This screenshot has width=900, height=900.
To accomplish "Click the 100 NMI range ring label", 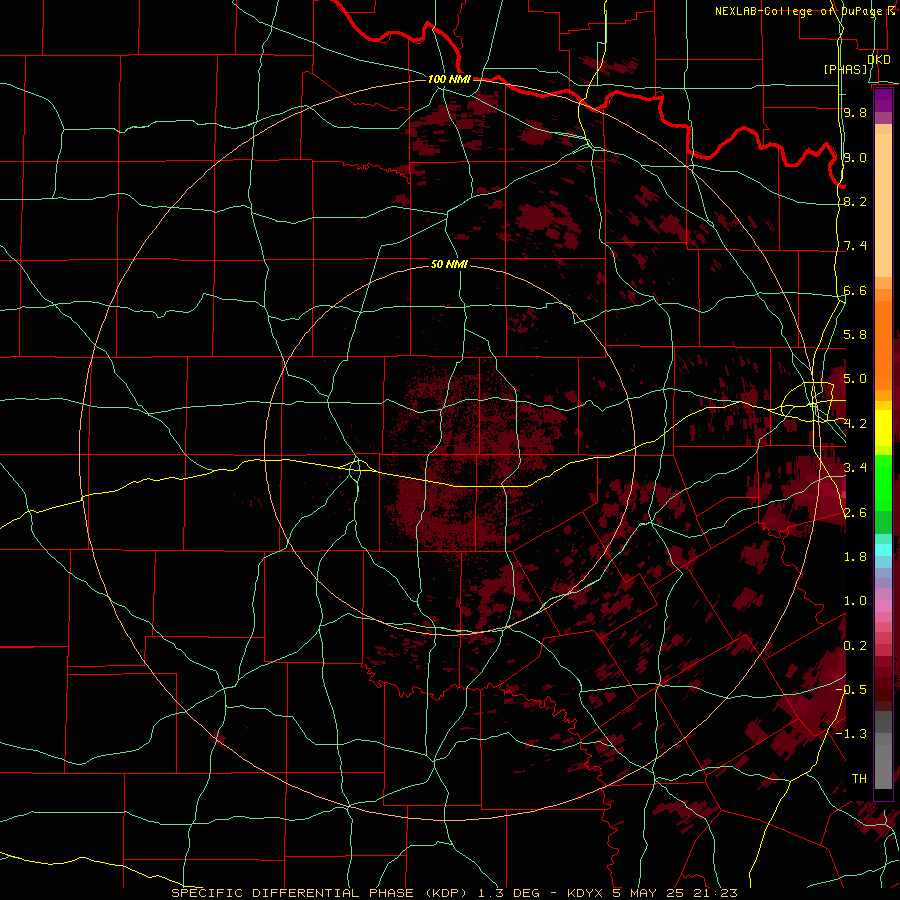I will (x=449, y=79).
